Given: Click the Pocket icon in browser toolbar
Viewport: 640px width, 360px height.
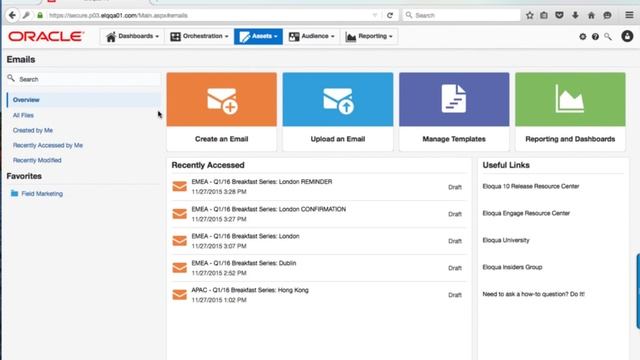Looking at the screenshot, I should tap(559, 15).
